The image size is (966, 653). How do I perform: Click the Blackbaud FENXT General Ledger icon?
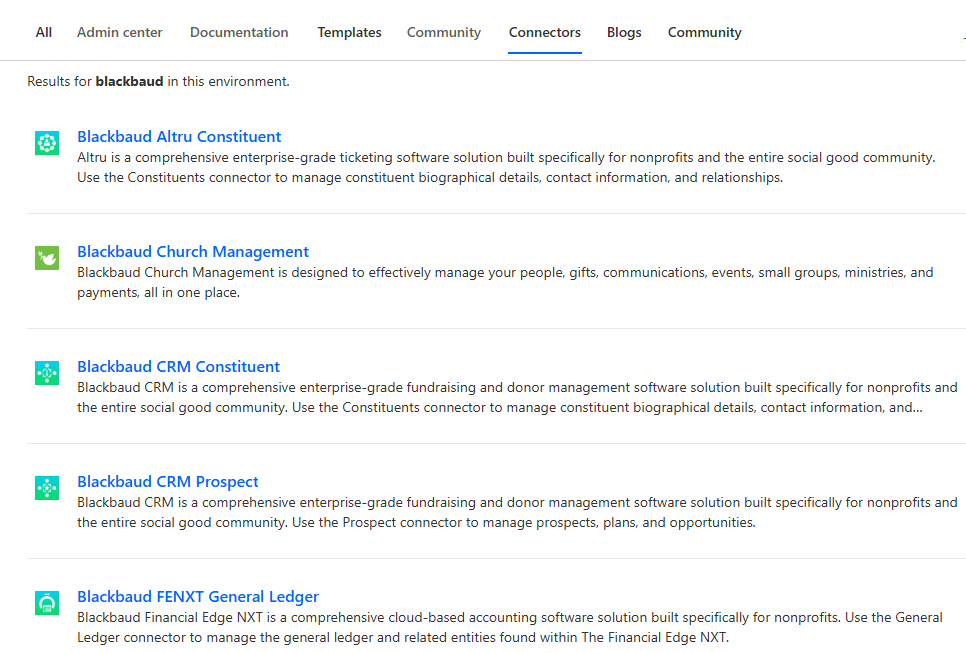point(47,603)
